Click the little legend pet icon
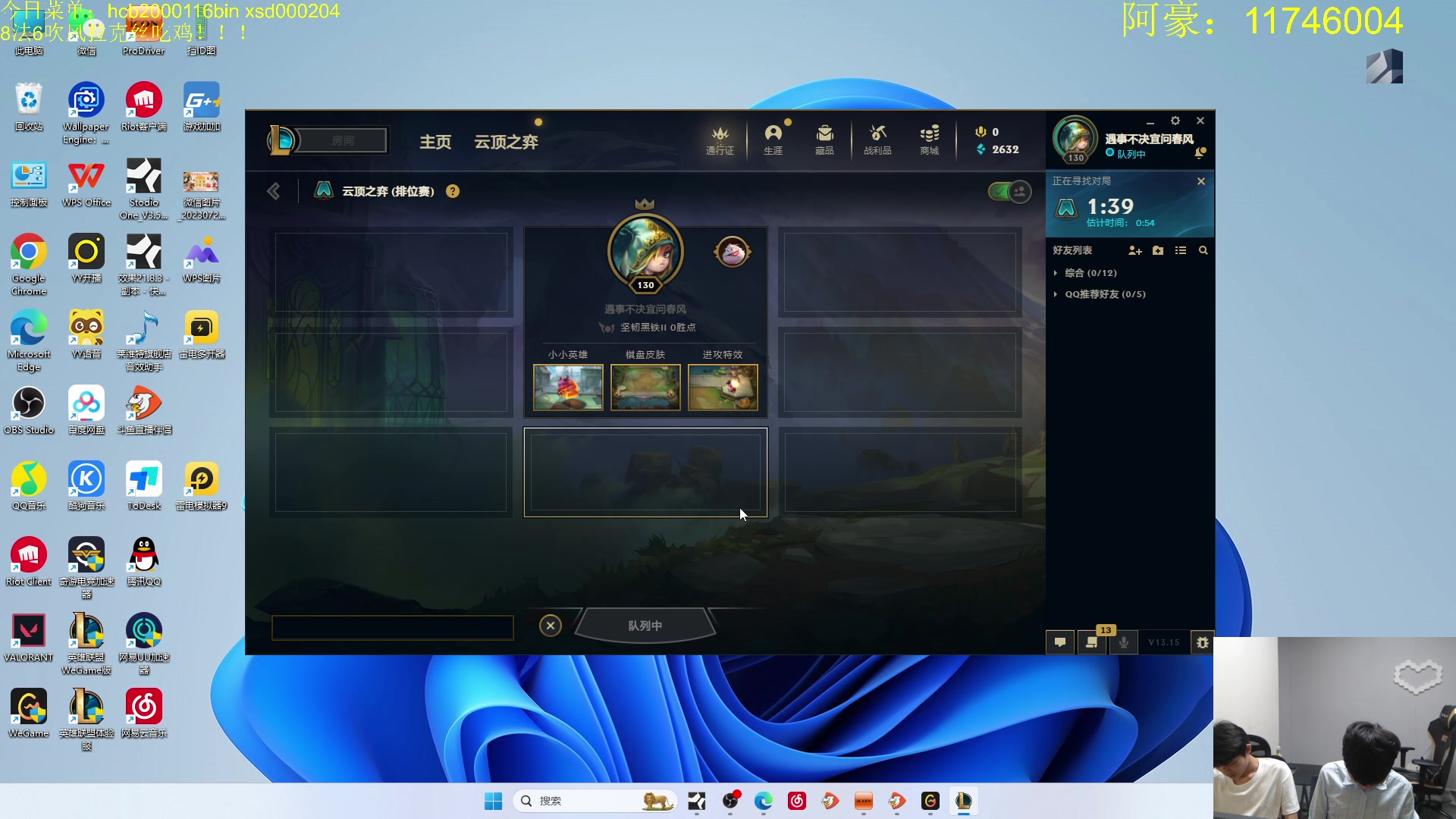Image resolution: width=1456 pixels, height=819 pixels. [733, 252]
